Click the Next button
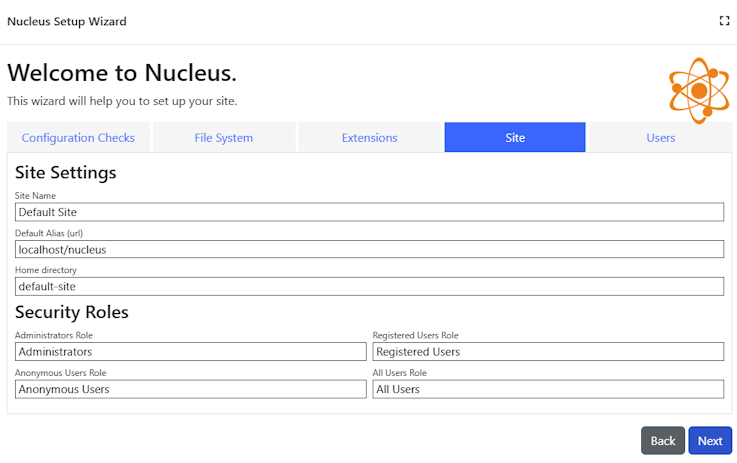 click(x=710, y=441)
